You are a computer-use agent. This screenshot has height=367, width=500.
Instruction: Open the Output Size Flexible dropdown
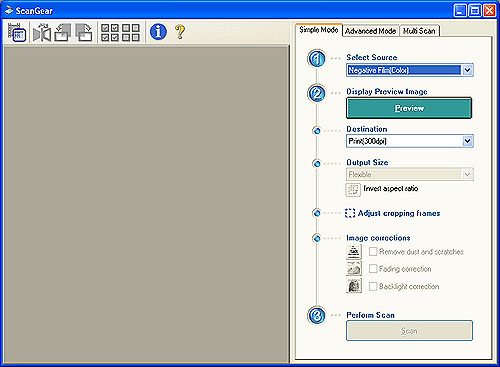(410, 174)
